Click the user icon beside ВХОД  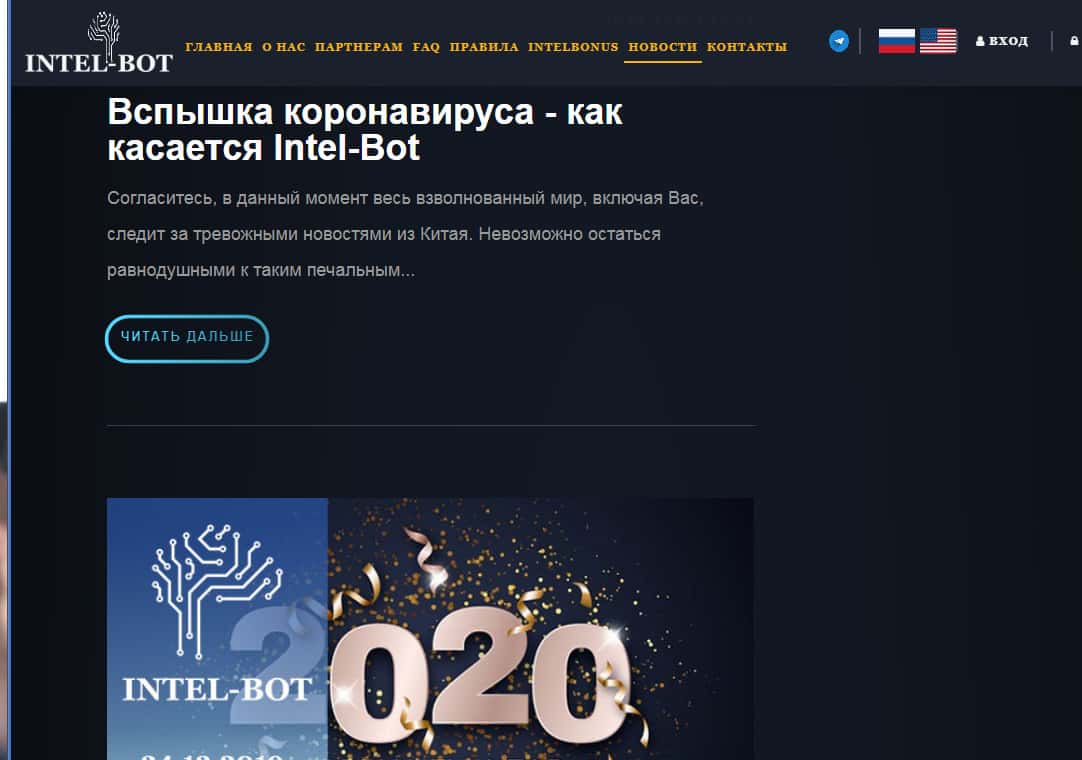[980, 41]
